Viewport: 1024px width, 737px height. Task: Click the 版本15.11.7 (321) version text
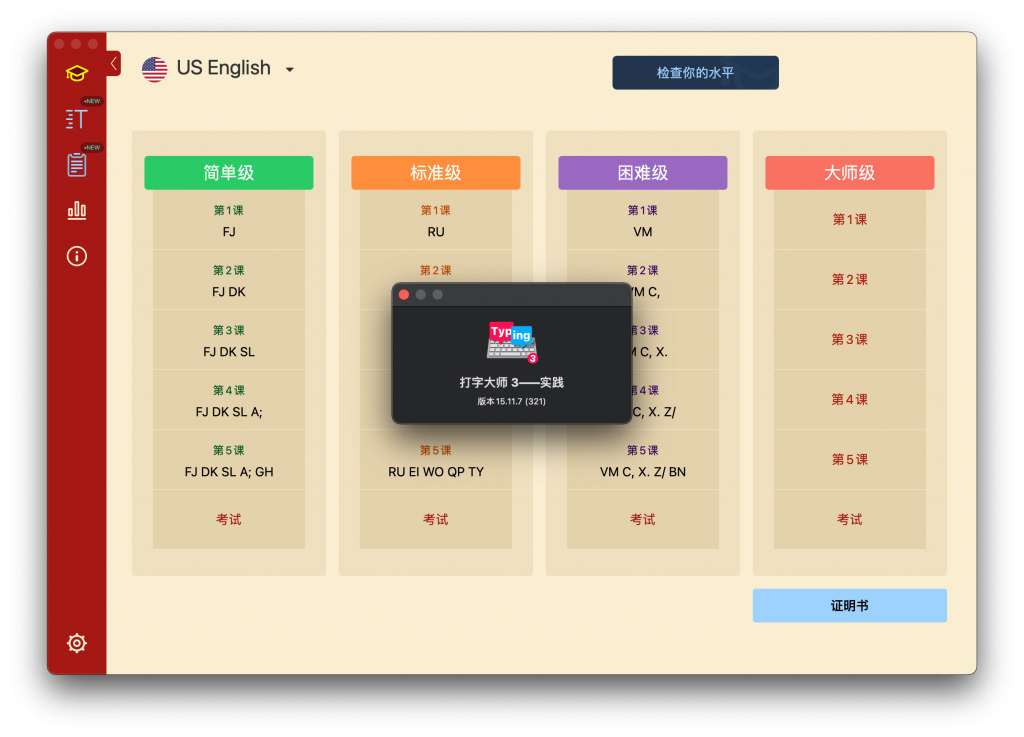click(511, 401)
